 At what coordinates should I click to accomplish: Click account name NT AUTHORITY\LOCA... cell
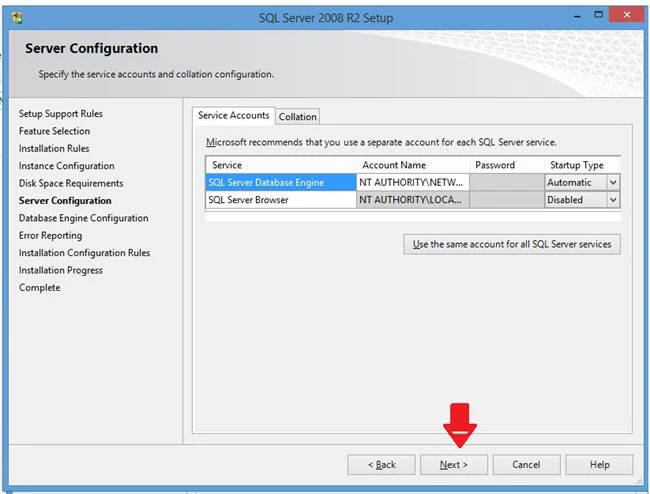click(412, 200)
